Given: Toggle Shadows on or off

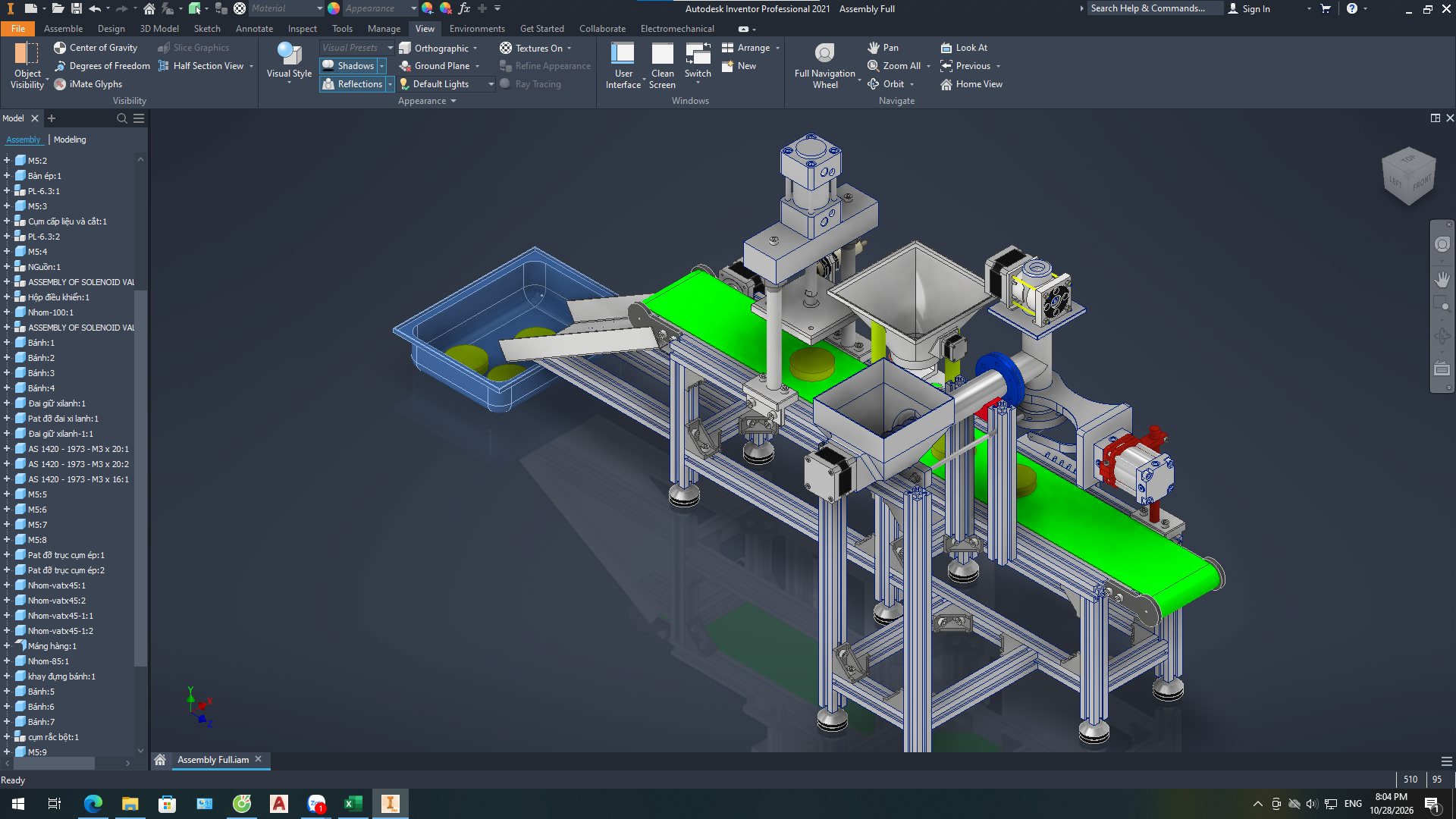Looking at the screenshot, I should click(x=348, y=66).
